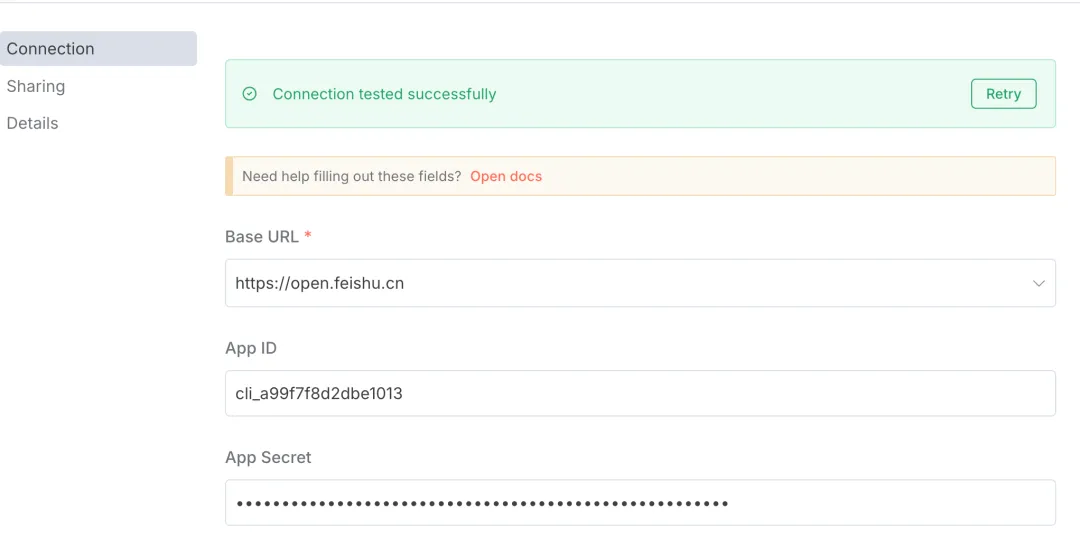
Task: Open the Base URL combo box
Action: pyautogui.click(x=640, y=284)
